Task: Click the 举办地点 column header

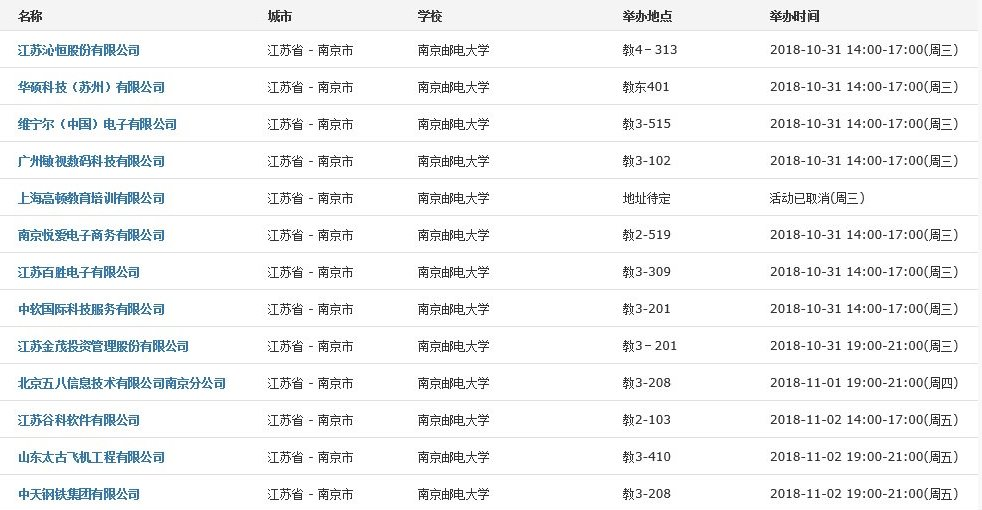Action: click(647, 17)
